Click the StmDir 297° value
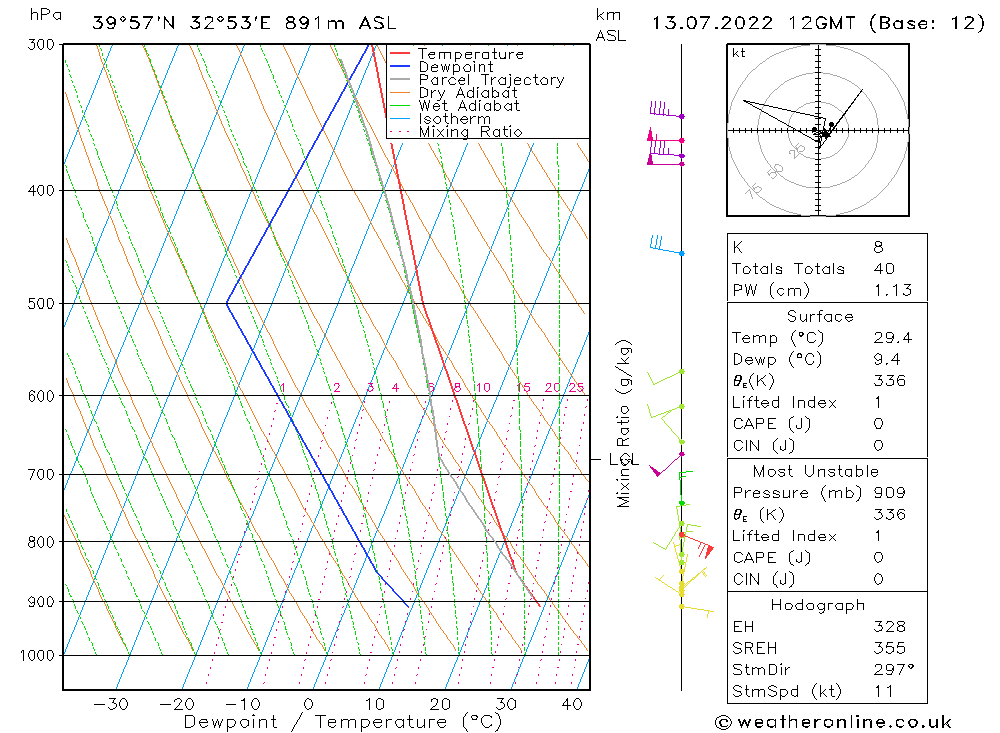Viewport: 1000px width, 733px height. [x=894, y=670]
